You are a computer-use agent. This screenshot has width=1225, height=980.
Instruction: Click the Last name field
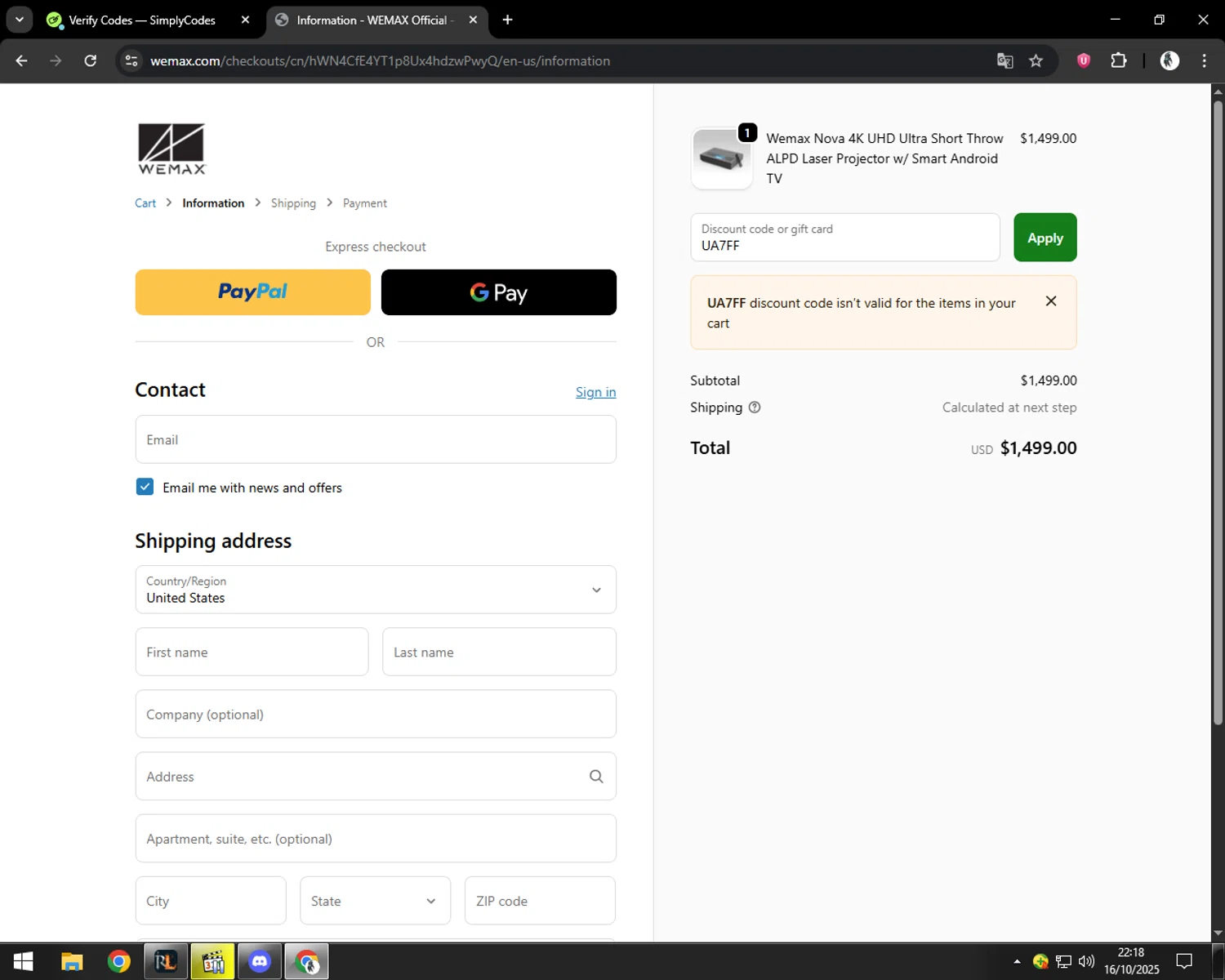pyautogui.click(x=499, y=652)
